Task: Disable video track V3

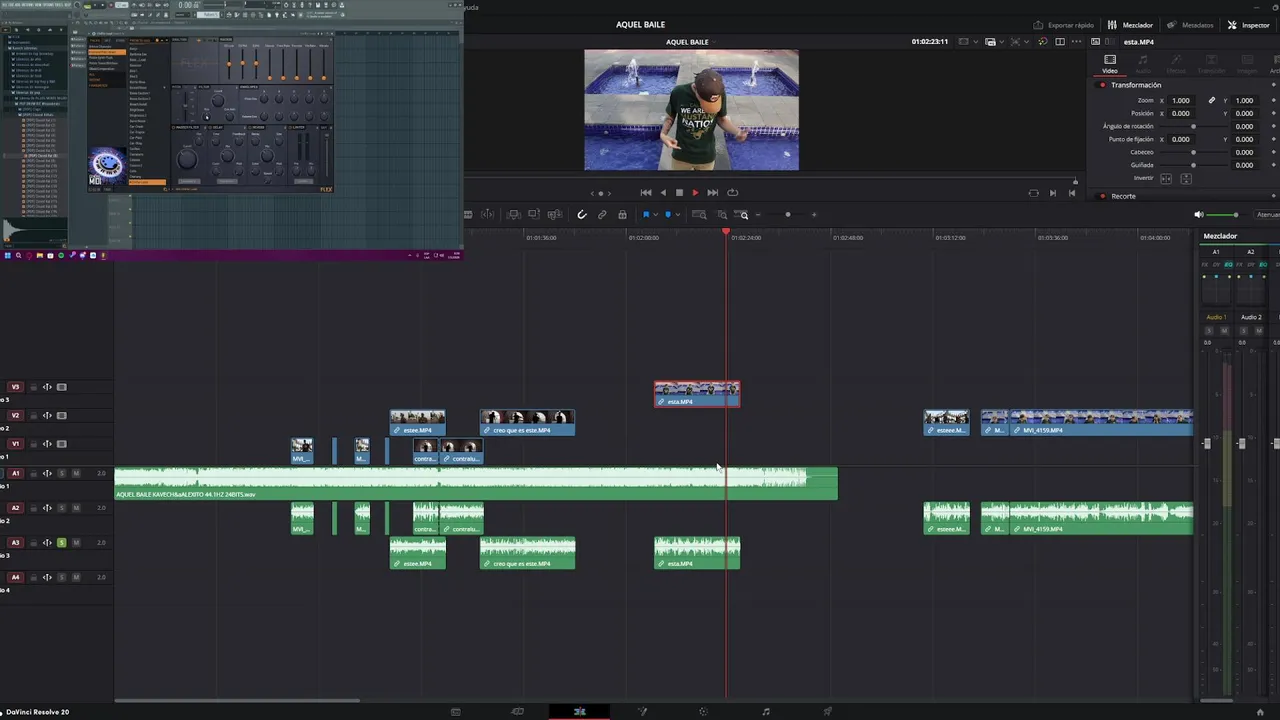Action: point(61,387)
